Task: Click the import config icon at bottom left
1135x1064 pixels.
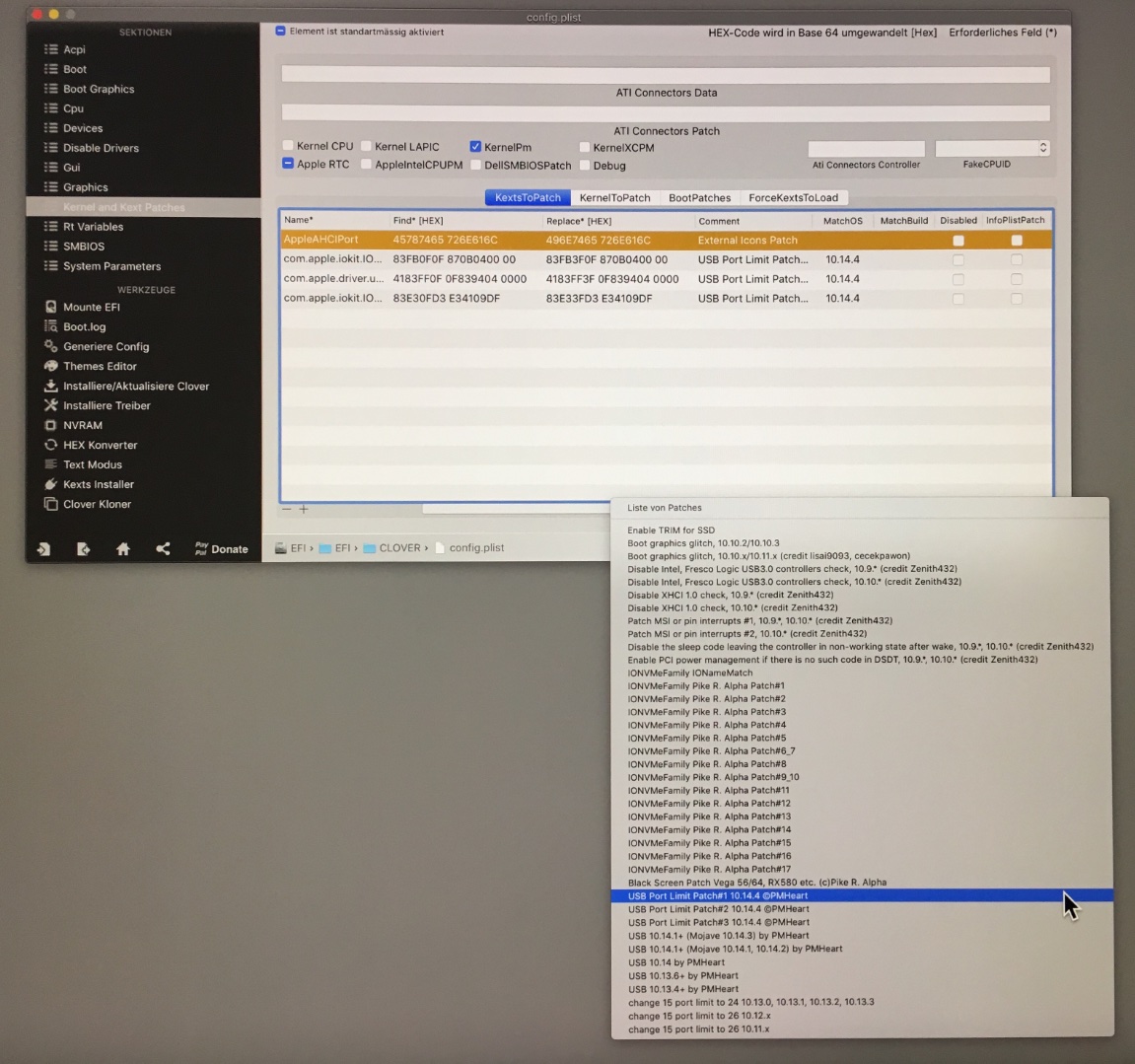Action: coord(43,549)
